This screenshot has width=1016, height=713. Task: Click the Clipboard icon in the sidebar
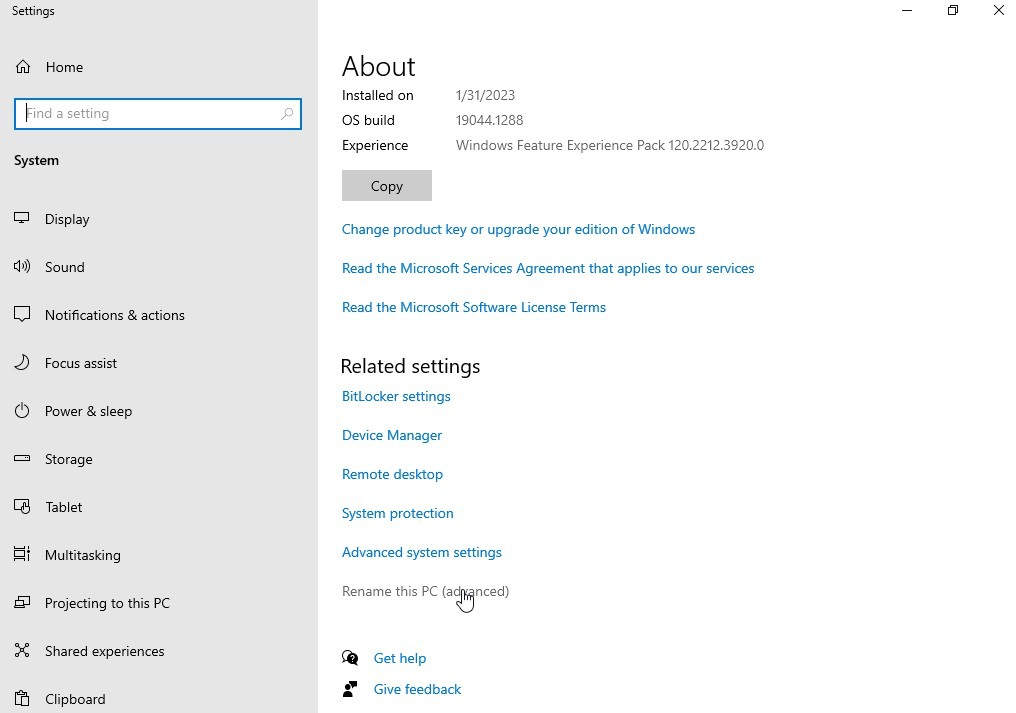(x=21, y=698)
